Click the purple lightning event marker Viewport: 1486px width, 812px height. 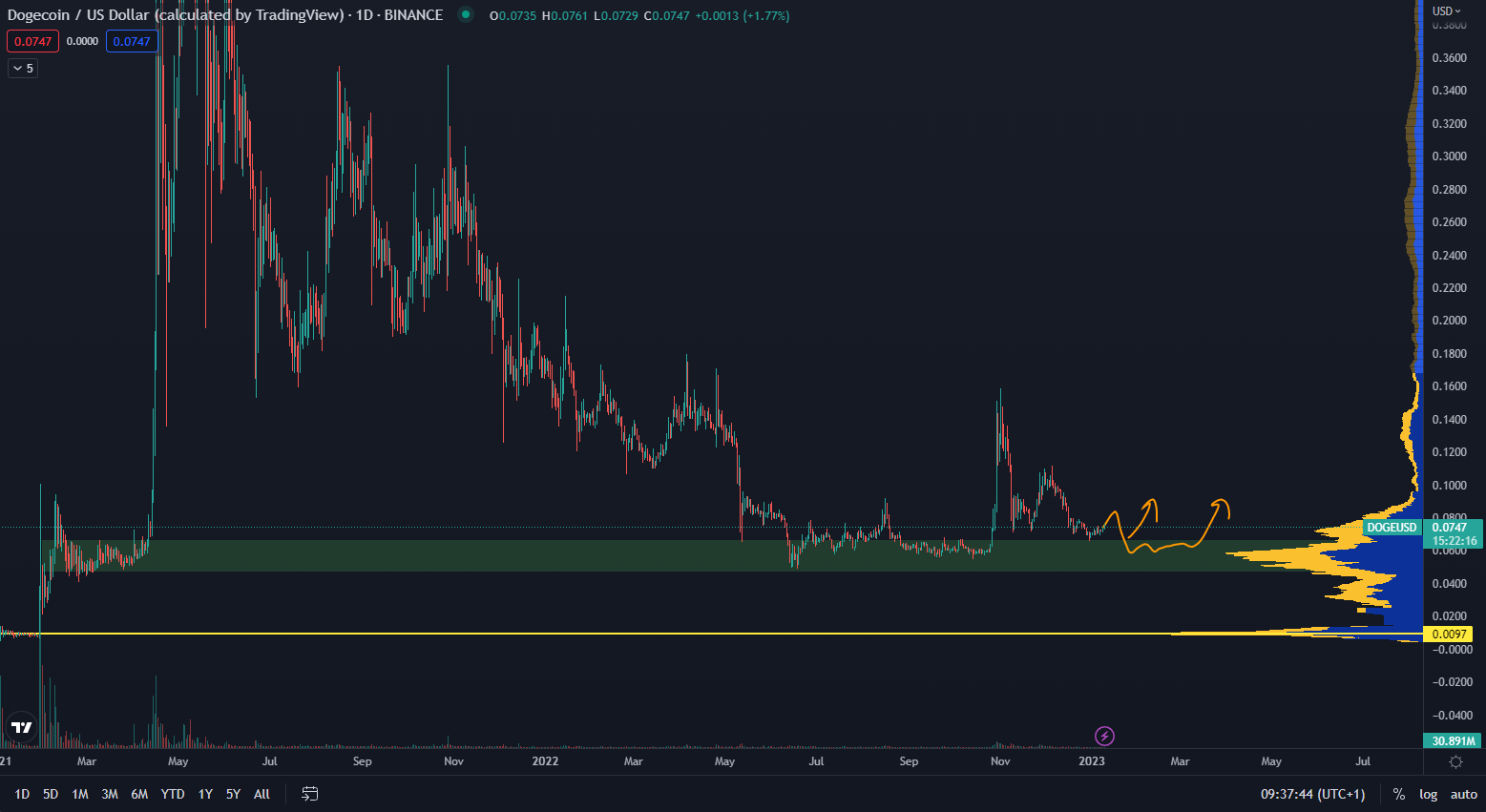click(x=1104, y=736)
